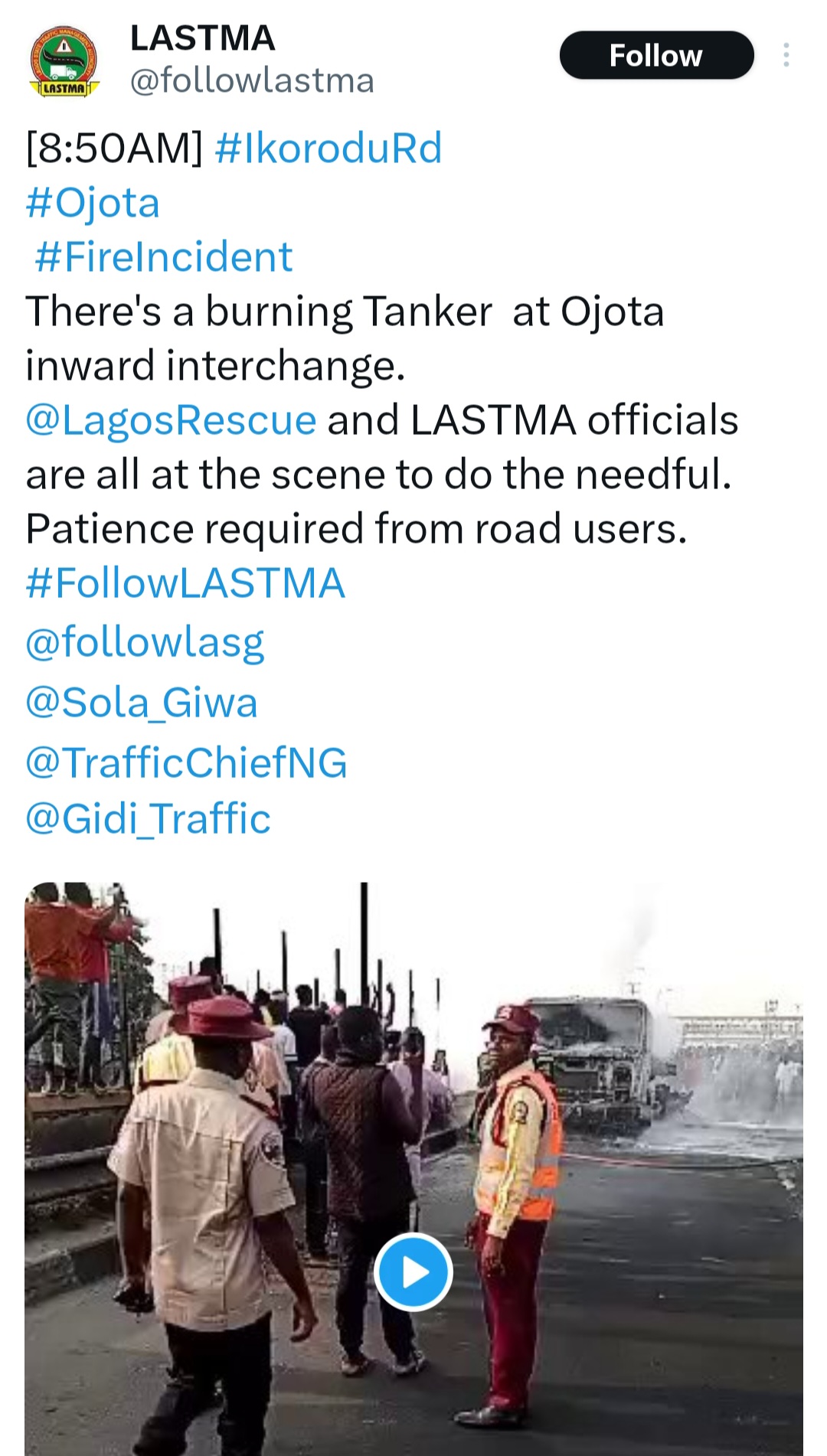The image size is (827, 1456).
Task: Visit the @LagosRescue mention
Action: [x=171, y=420]
